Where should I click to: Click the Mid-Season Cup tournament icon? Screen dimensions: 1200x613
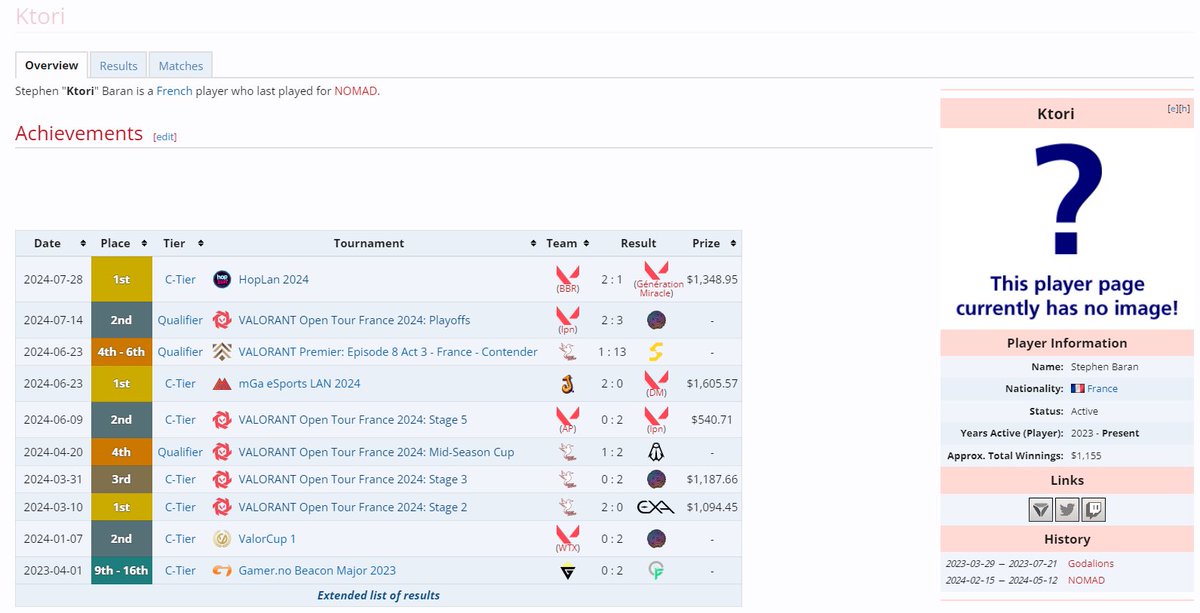[222, 452]
